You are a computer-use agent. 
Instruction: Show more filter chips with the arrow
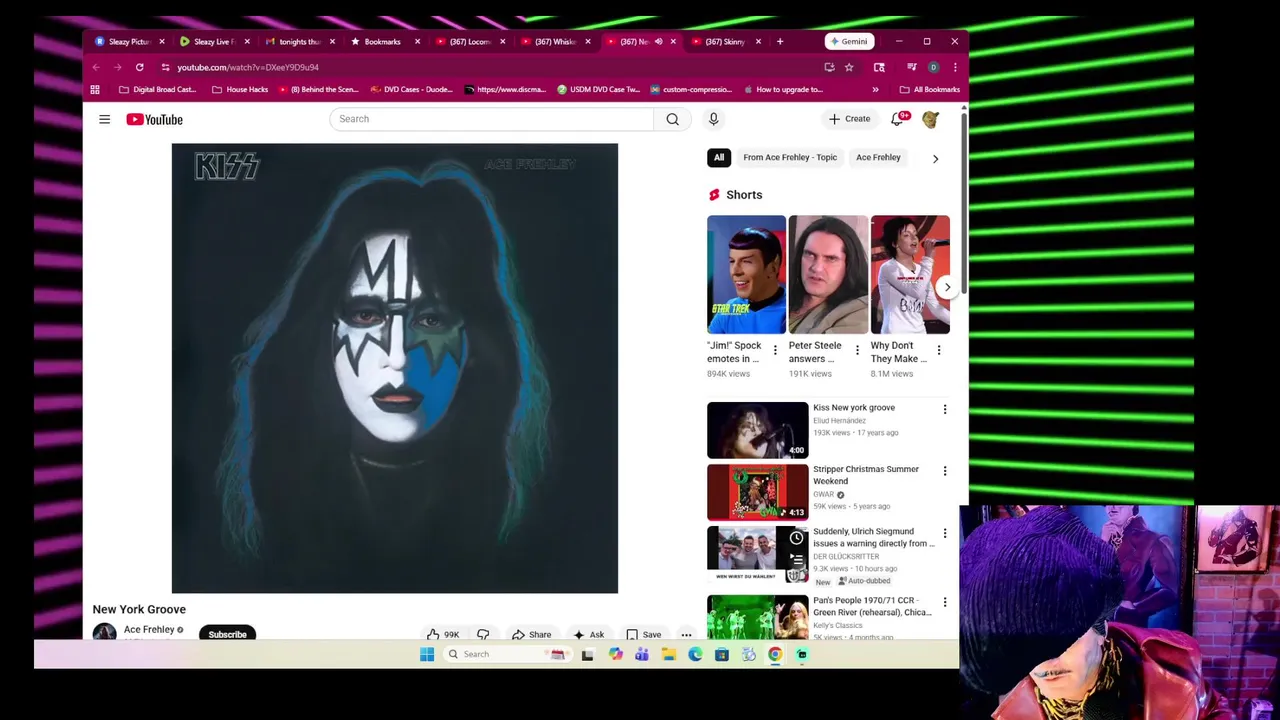[x=935, y=158]
